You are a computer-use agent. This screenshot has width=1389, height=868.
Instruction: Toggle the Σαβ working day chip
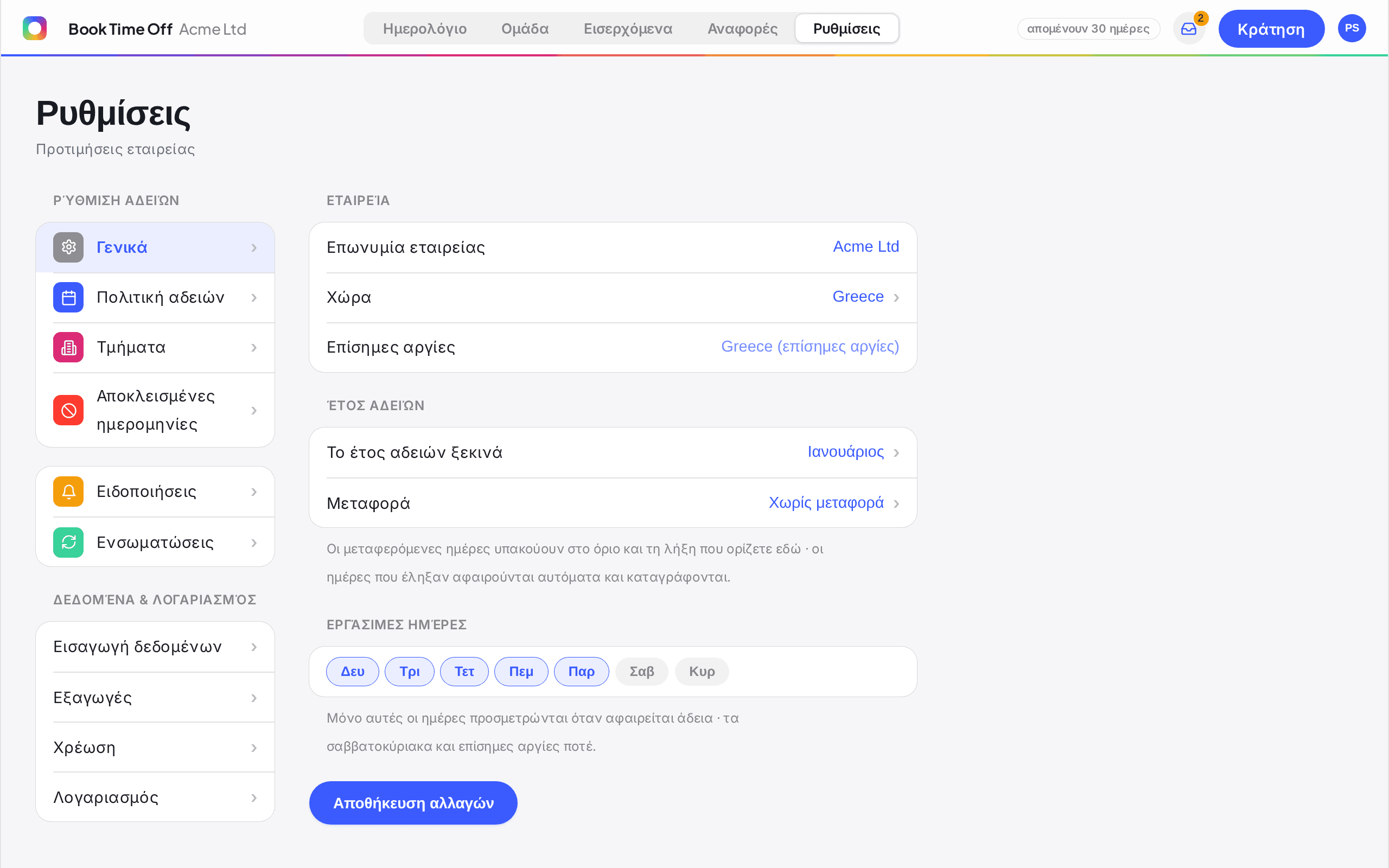(x=642, y=672)
